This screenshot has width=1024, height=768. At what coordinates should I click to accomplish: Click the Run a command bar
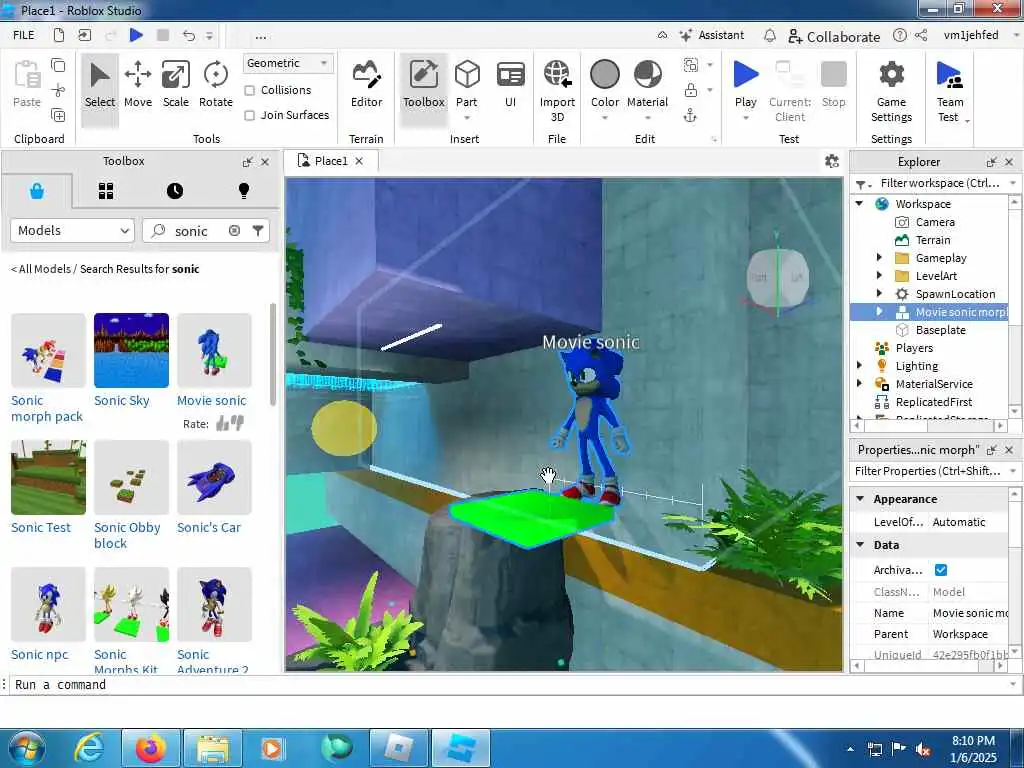tap(509, 684)
